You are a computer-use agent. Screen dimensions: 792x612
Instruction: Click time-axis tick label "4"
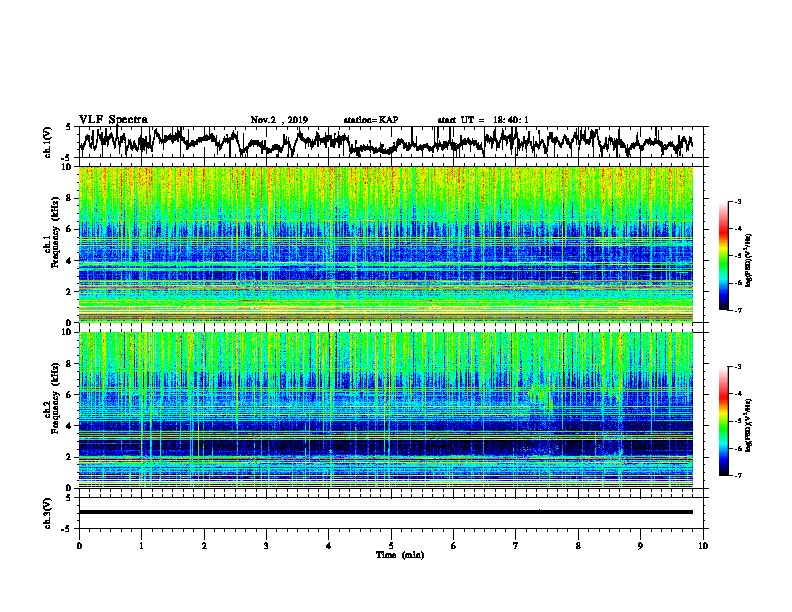(x=329, y=546)
